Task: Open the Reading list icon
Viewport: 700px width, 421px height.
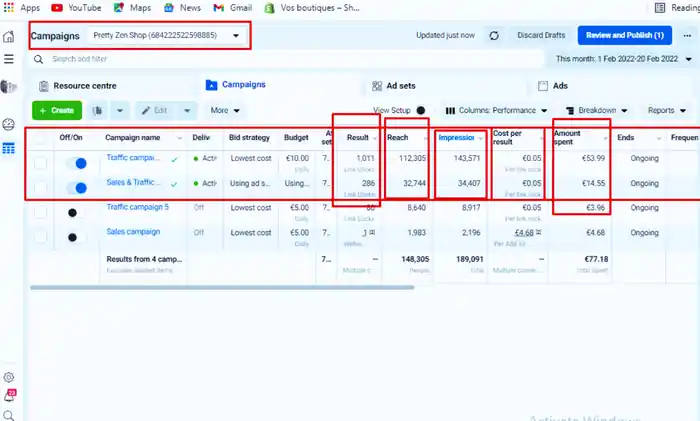Action: tap(660, 8)
